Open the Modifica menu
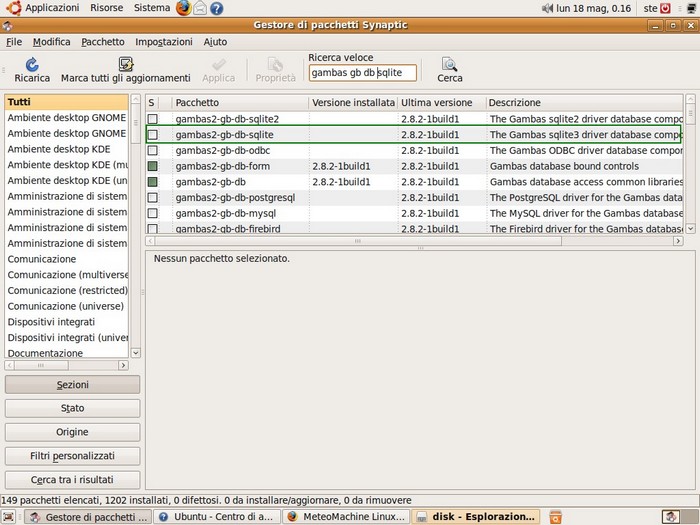The height and width of the screenshot is (525, 700). (51, 42)
